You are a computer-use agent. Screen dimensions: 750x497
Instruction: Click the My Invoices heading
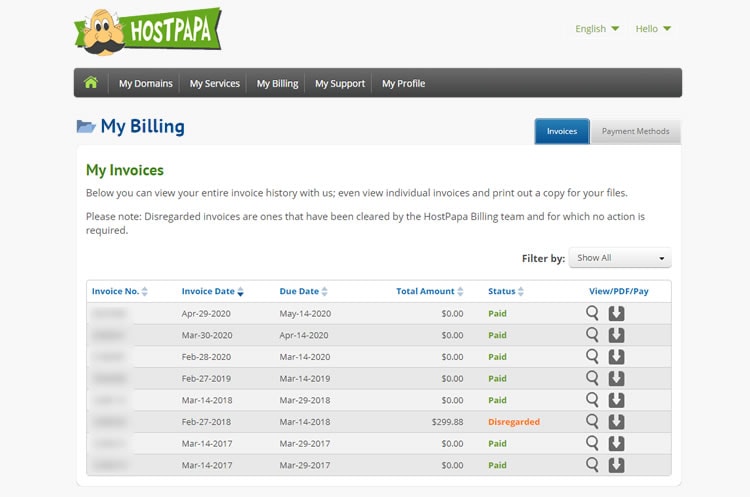[124, 170]
